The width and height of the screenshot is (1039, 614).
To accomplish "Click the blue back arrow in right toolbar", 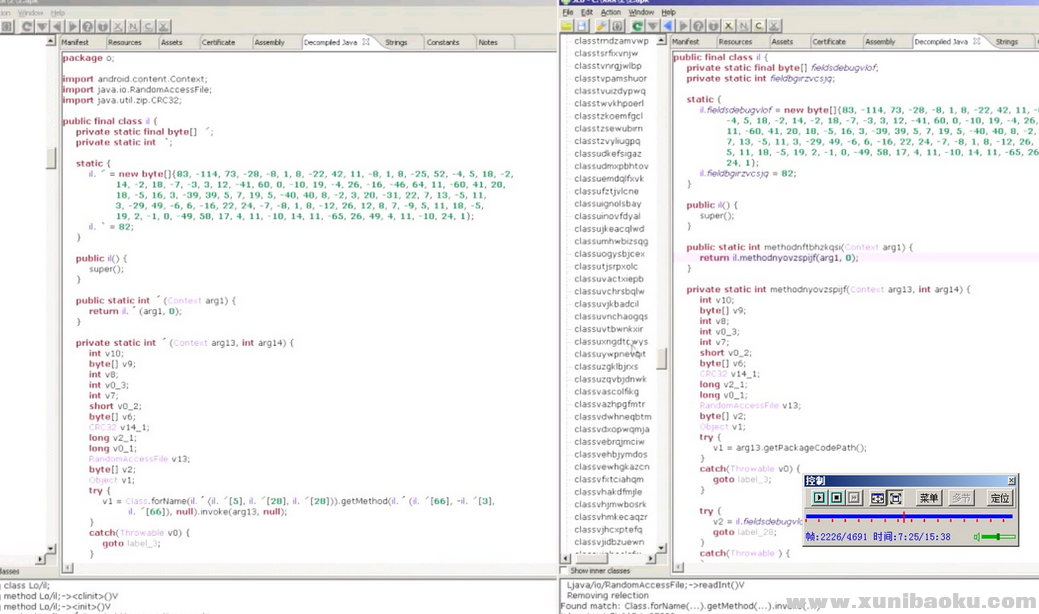I will (669, 26).
